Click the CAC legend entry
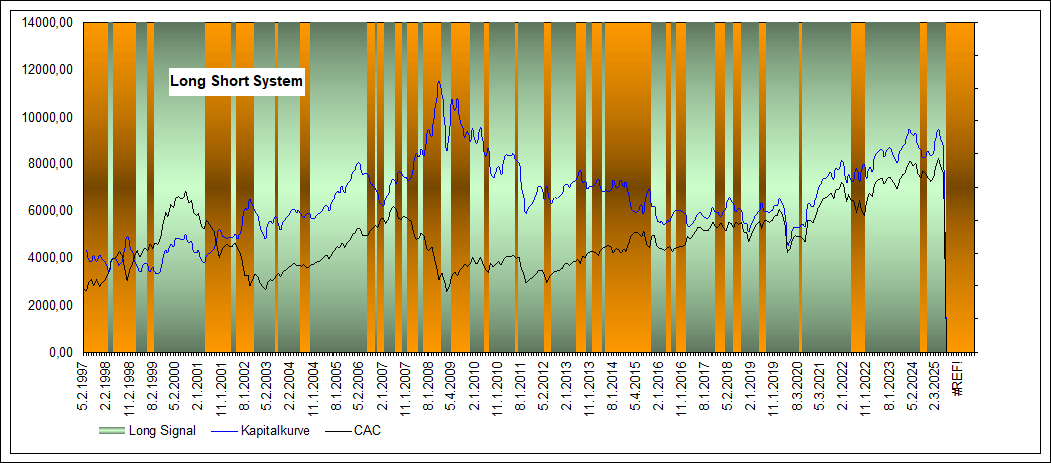 (367, 431)
